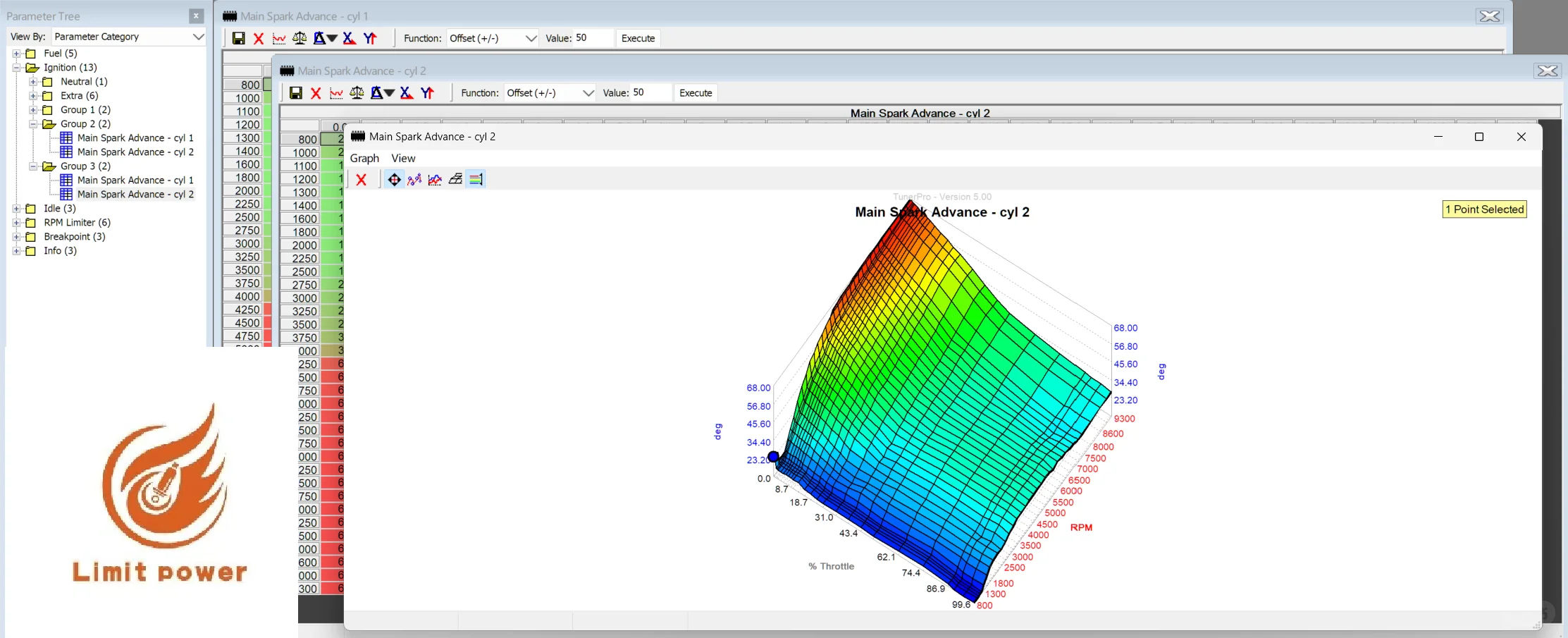The width and height of the screenshot is (1568, 638).
Task: Select Main Spark Advance - cyl 2 under Group 3
Action: pos(135,195)
